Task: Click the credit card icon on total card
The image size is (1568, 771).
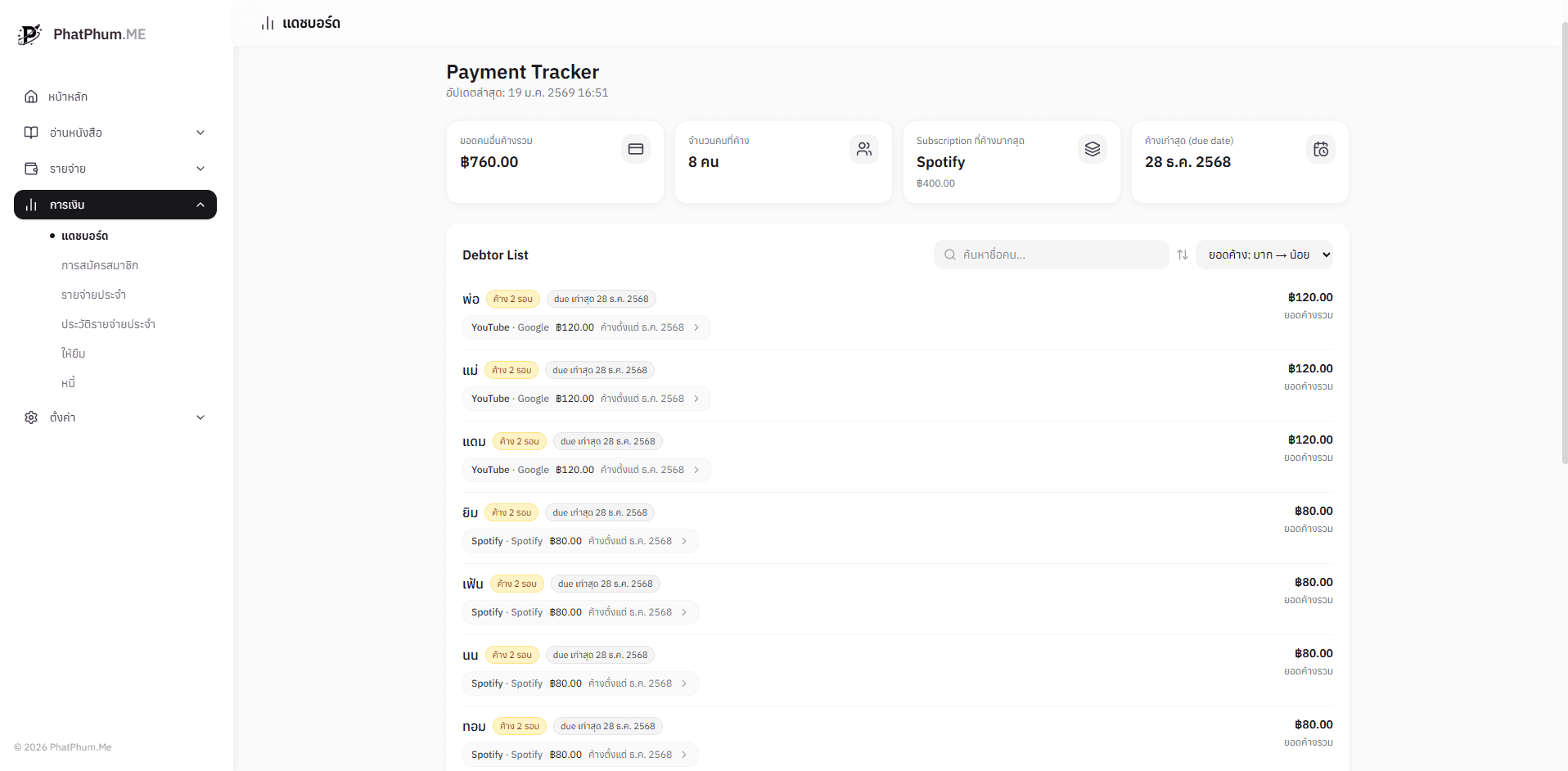Action: 636,149
